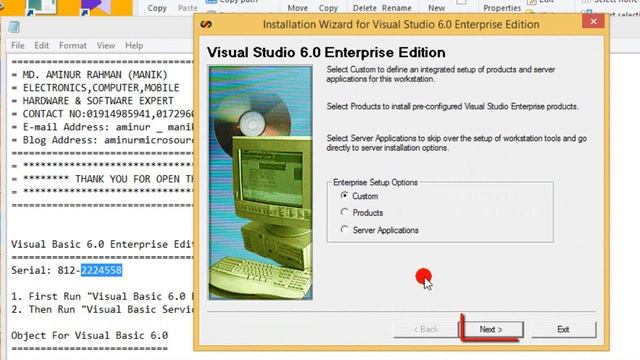Click the 'HARDWARE & SOFTWARE EXPERT' line

click(98, 101)
